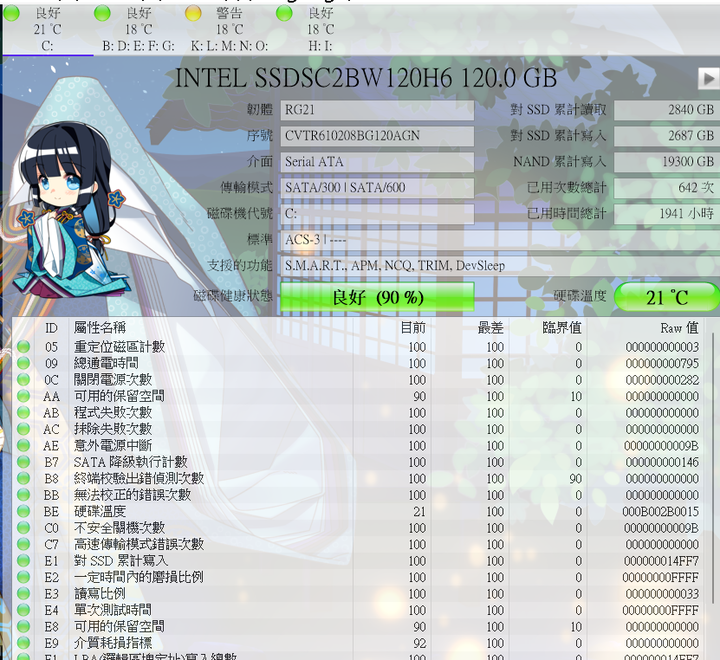Select attribute name 意外電源中斷

[112, 446]
